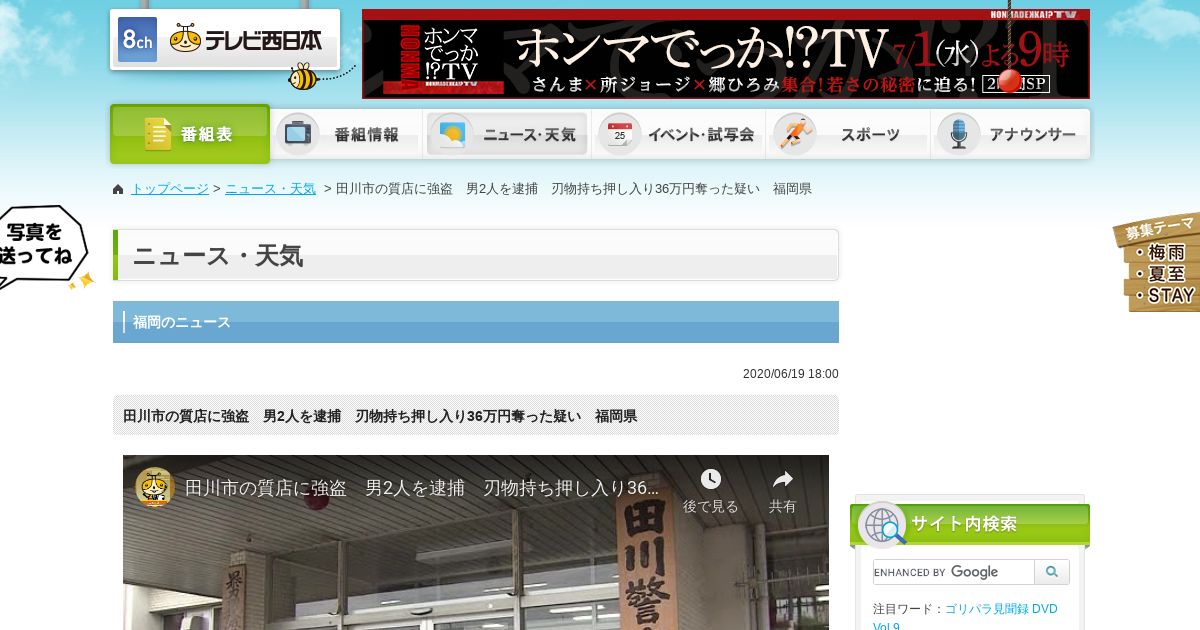This screenshot has width=1200, height=630.
Task: Click the yellow notepad 番組表 icon
Action: click(x=158, y=134)
